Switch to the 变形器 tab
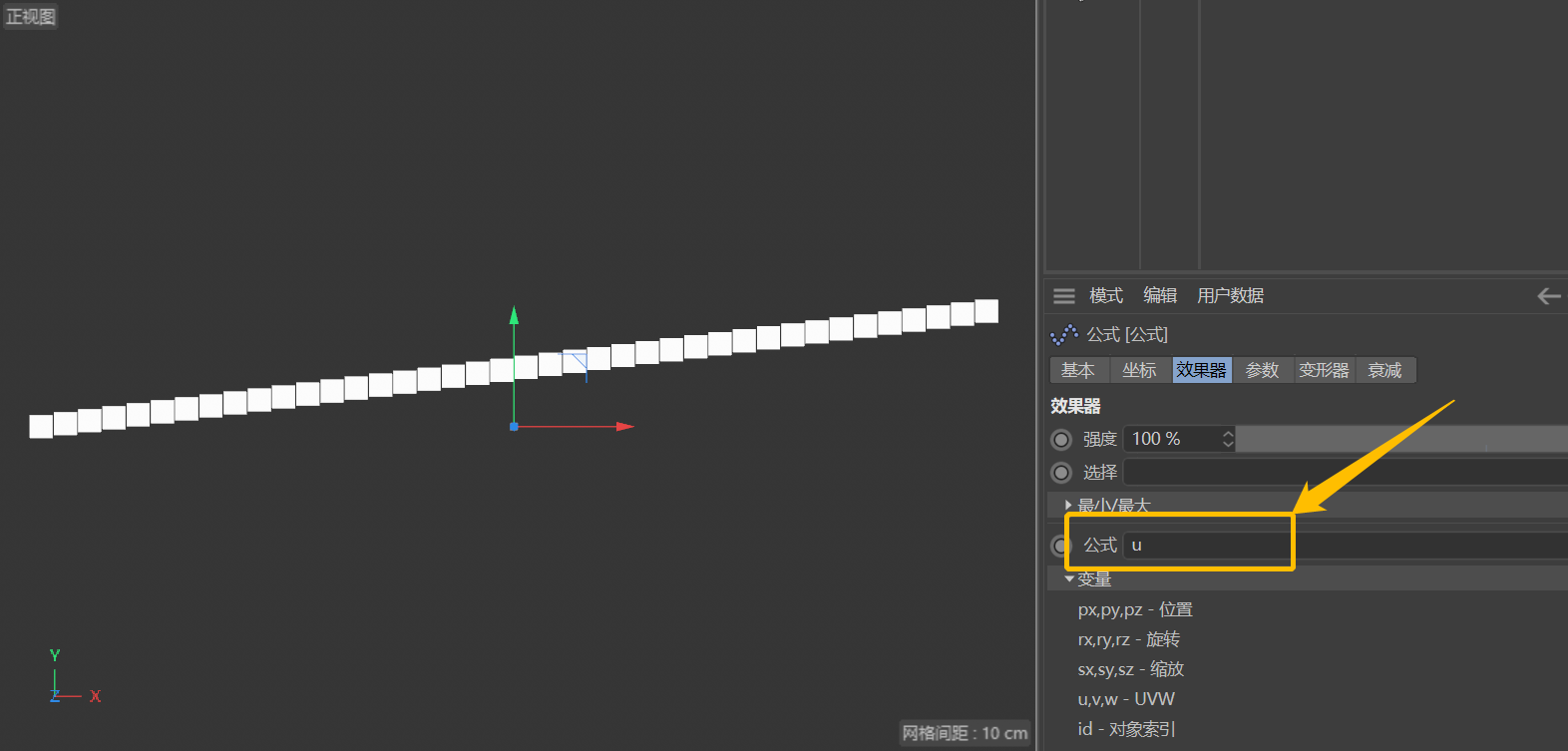This screenshot has width=1568, height=751. tap(1325, 371)
